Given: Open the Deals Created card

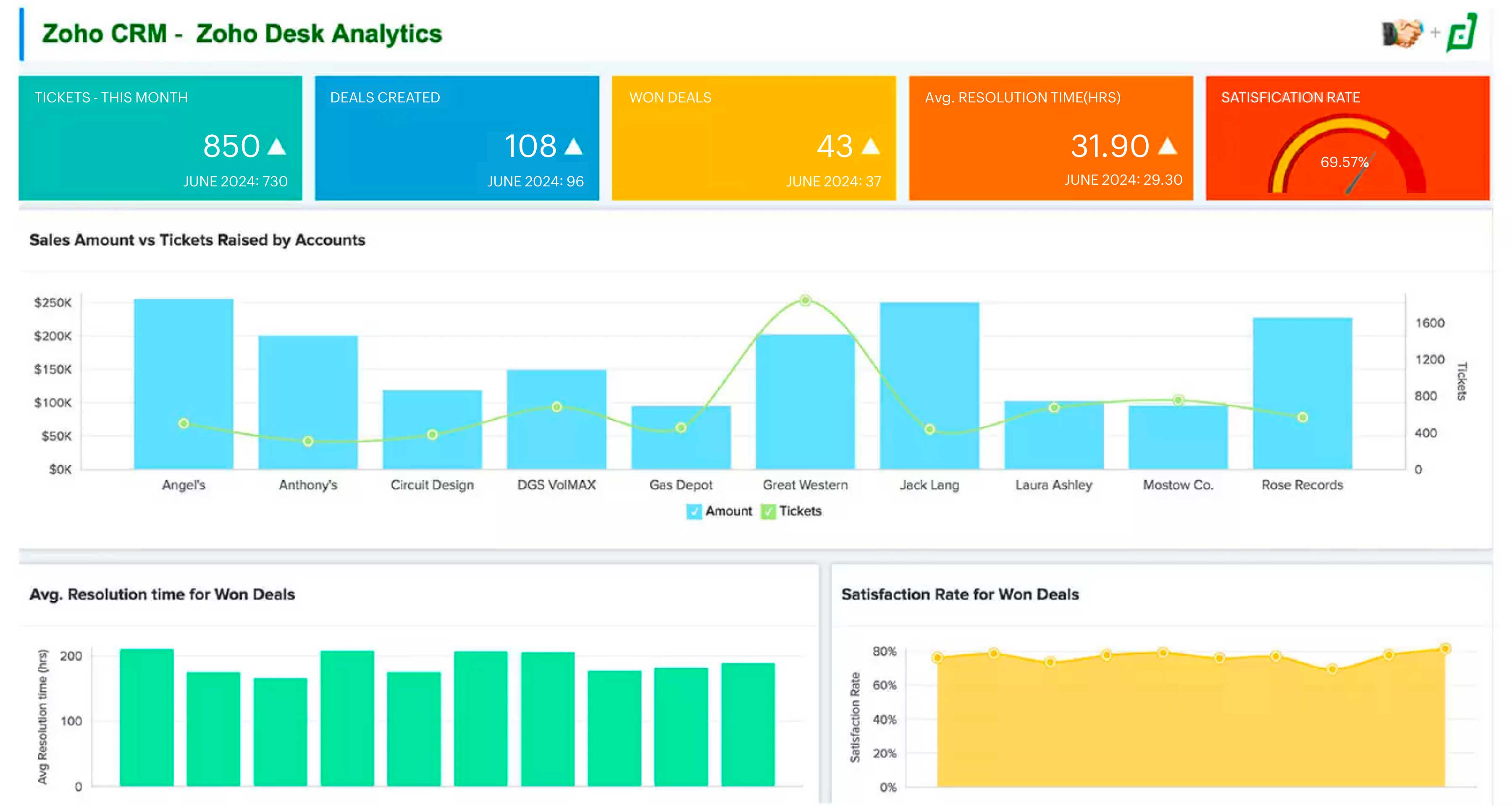Looking at the screenshot, I should 457,138.
